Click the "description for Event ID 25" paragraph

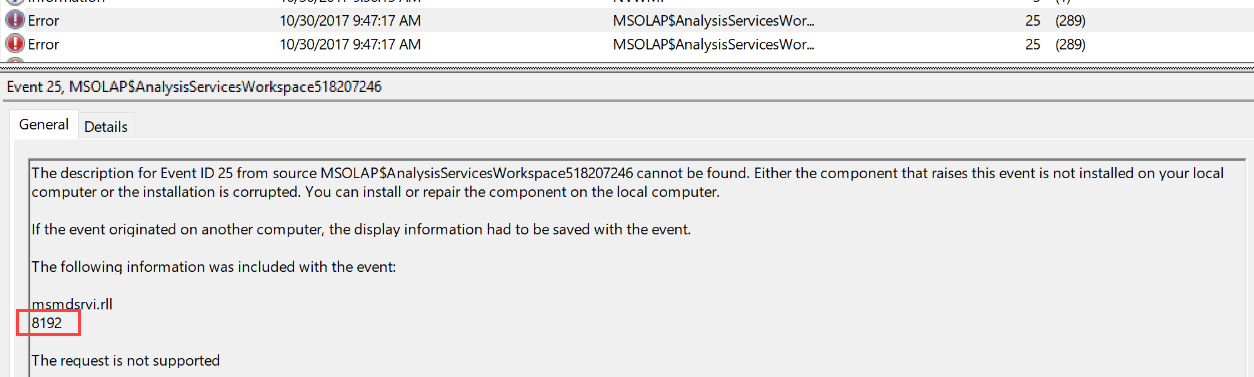coord(627,182)
